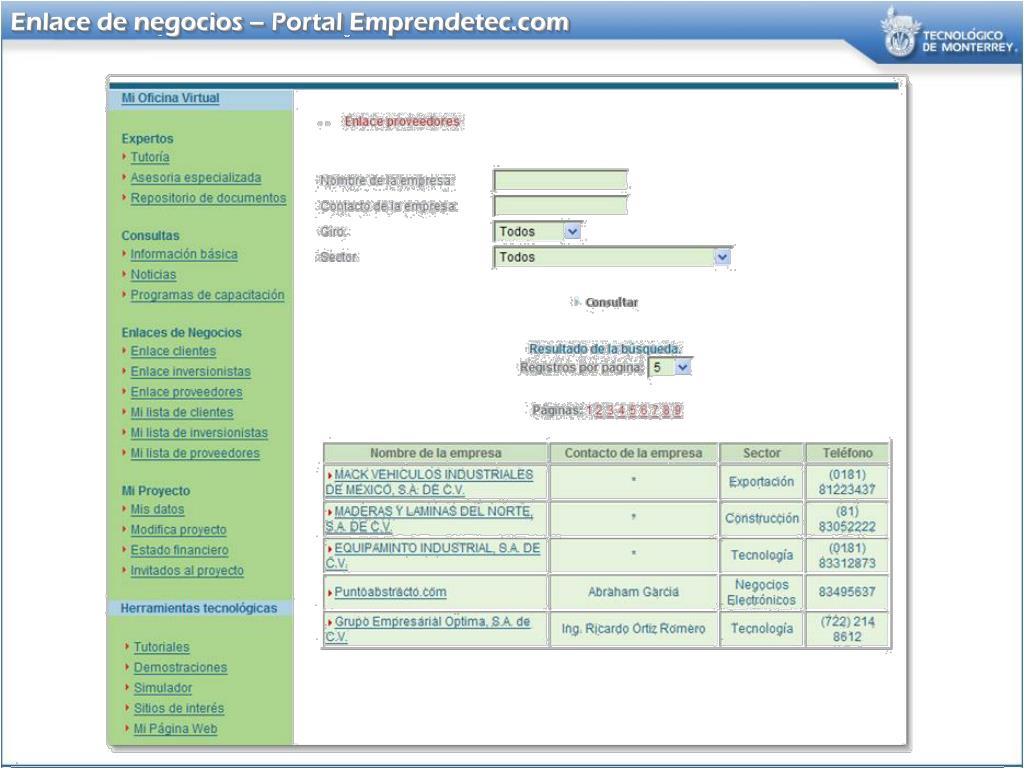Viewport: 1024px width, 768px height.
Task: Open the Tutoriales link
Action: (x=161, y=647)
